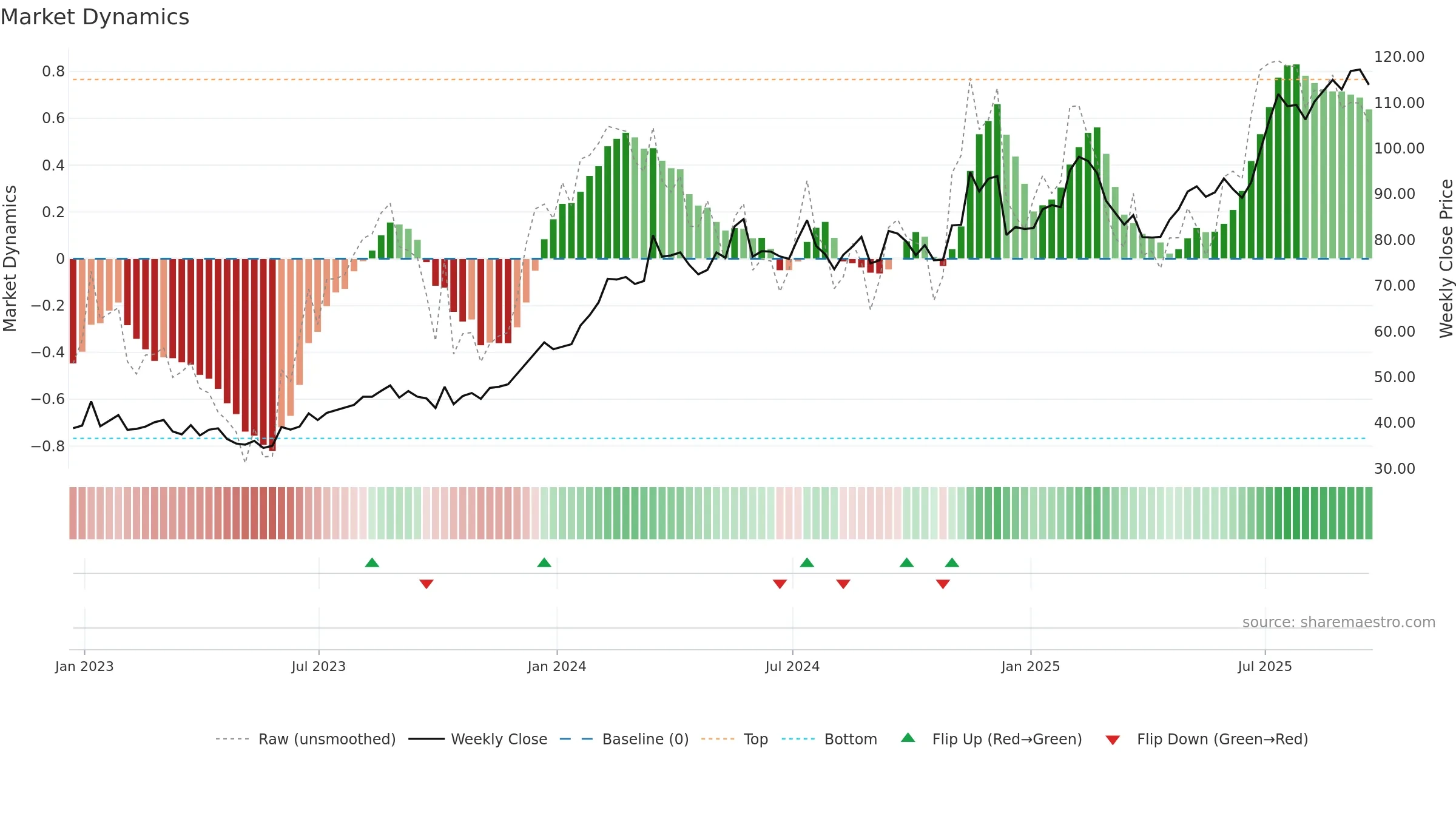
Task: Click the source: sharemaestro.com text
Action: coord(1339,622)
